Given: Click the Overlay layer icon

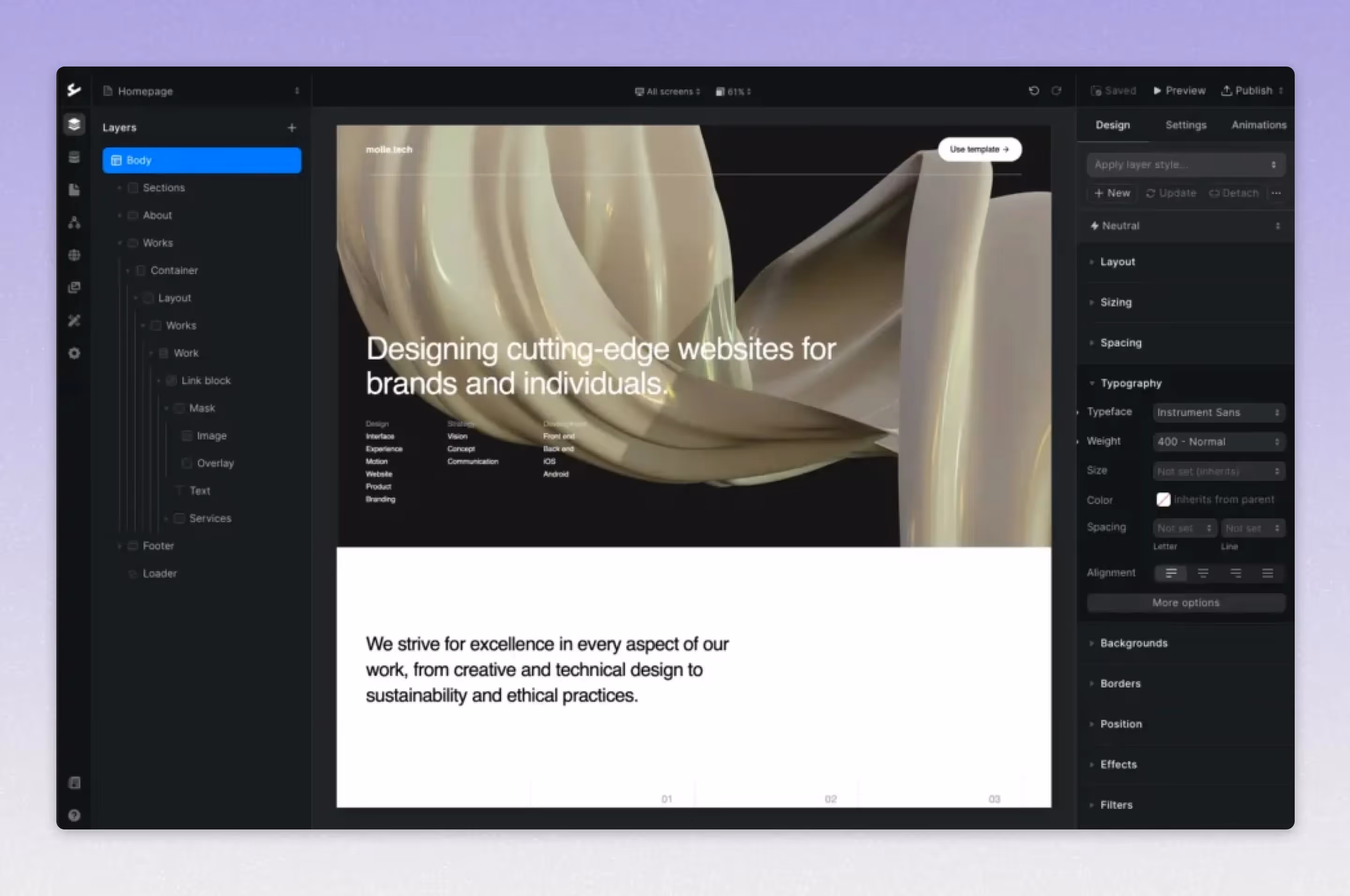Looking at the screenshot, I should point(187,463).
